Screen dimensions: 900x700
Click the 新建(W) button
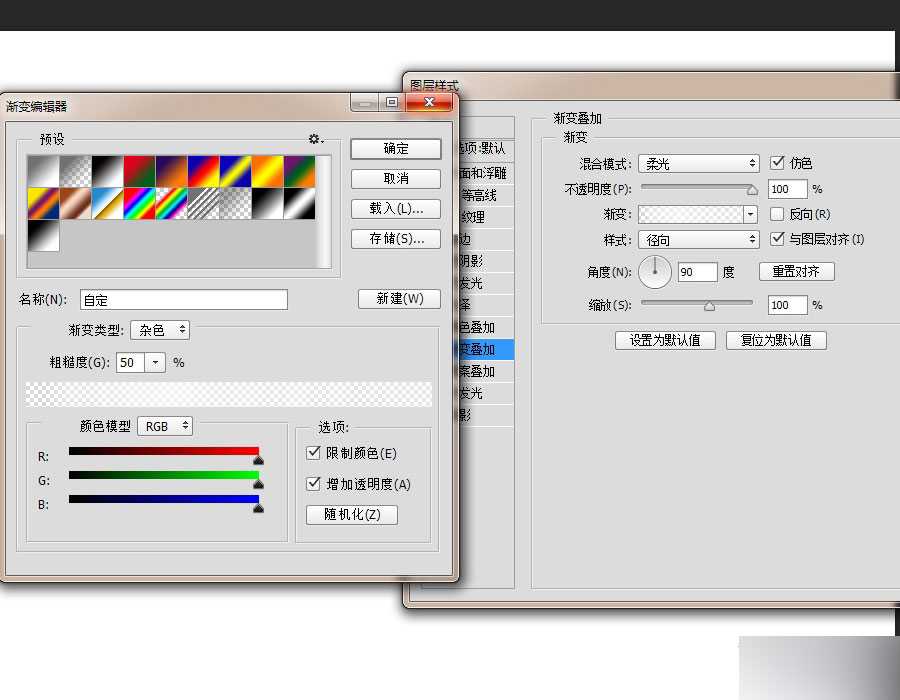pyautogui.click(x=399, y=298)
